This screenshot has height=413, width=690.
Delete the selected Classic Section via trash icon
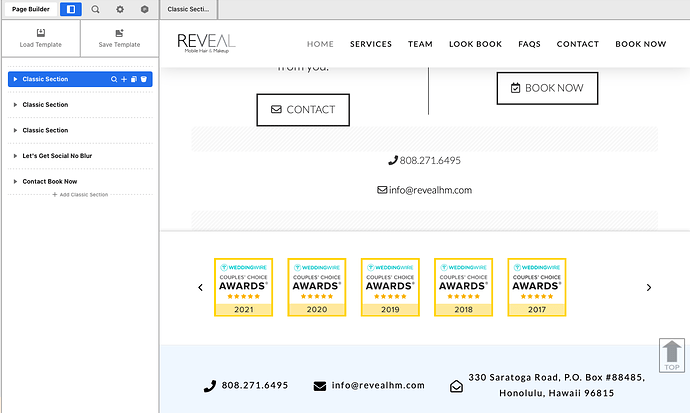point(144,79)
